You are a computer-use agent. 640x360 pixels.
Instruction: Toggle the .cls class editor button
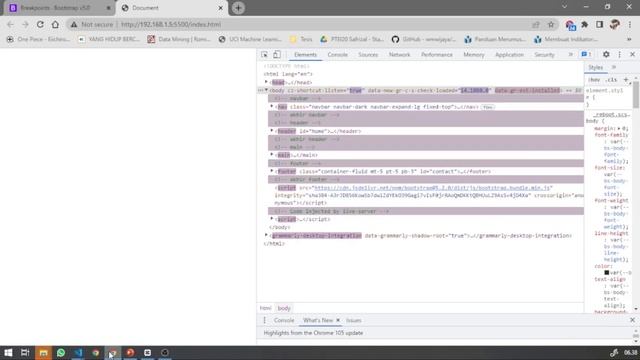click(x=611, y=80)
